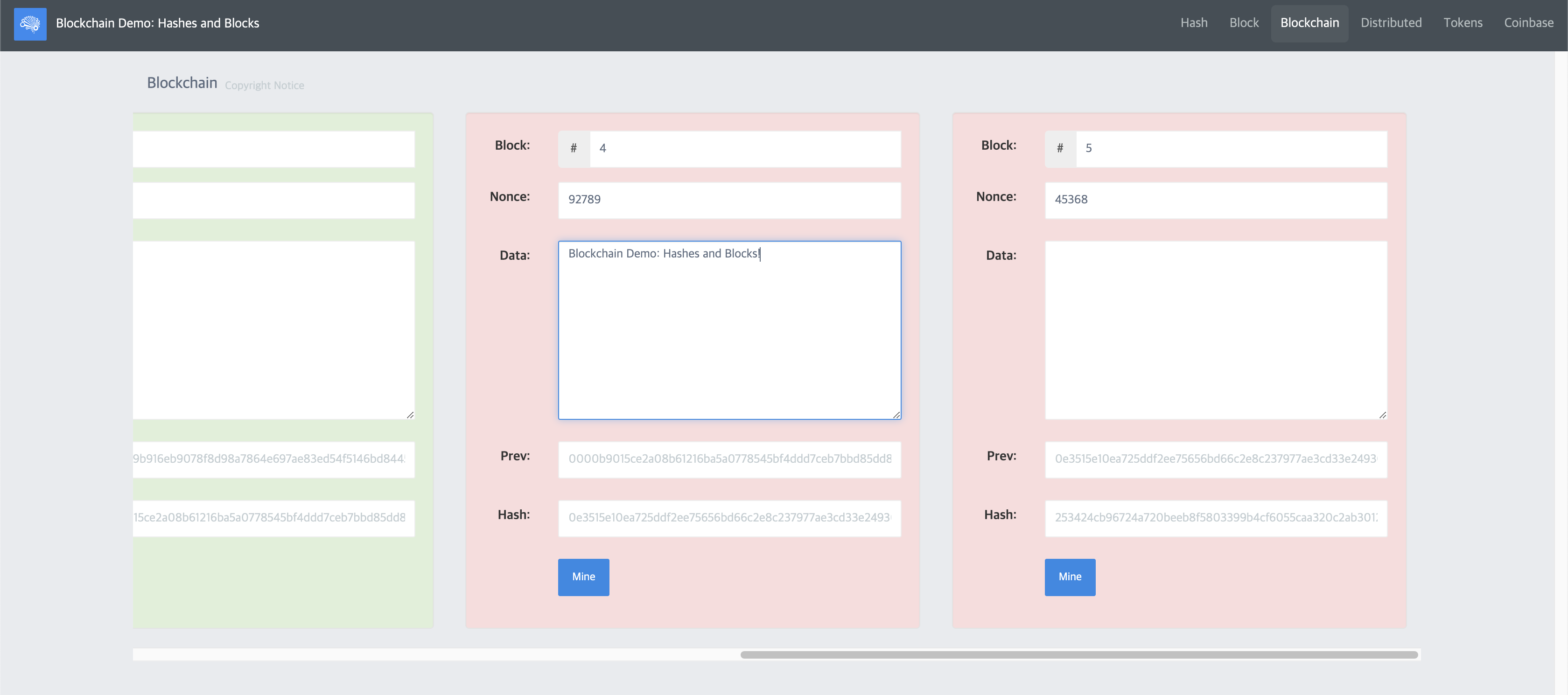Select the Blockchain navigation tab
The height and width of the screenshot is (695, 1568).
pyautogui.click(x=1309, y=23)
